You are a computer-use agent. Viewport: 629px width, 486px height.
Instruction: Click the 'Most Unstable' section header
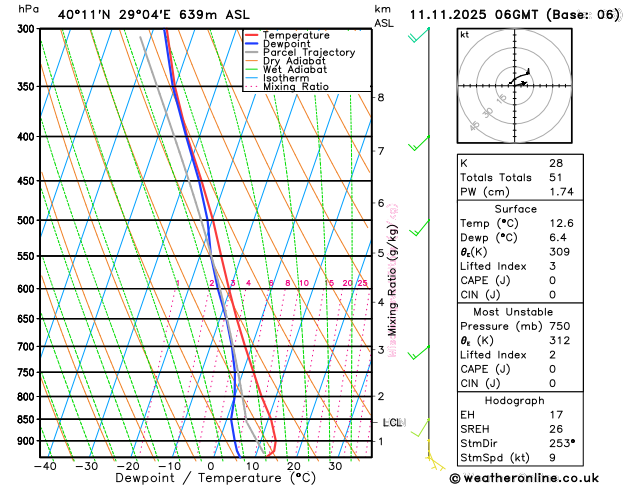coord(513,312)
